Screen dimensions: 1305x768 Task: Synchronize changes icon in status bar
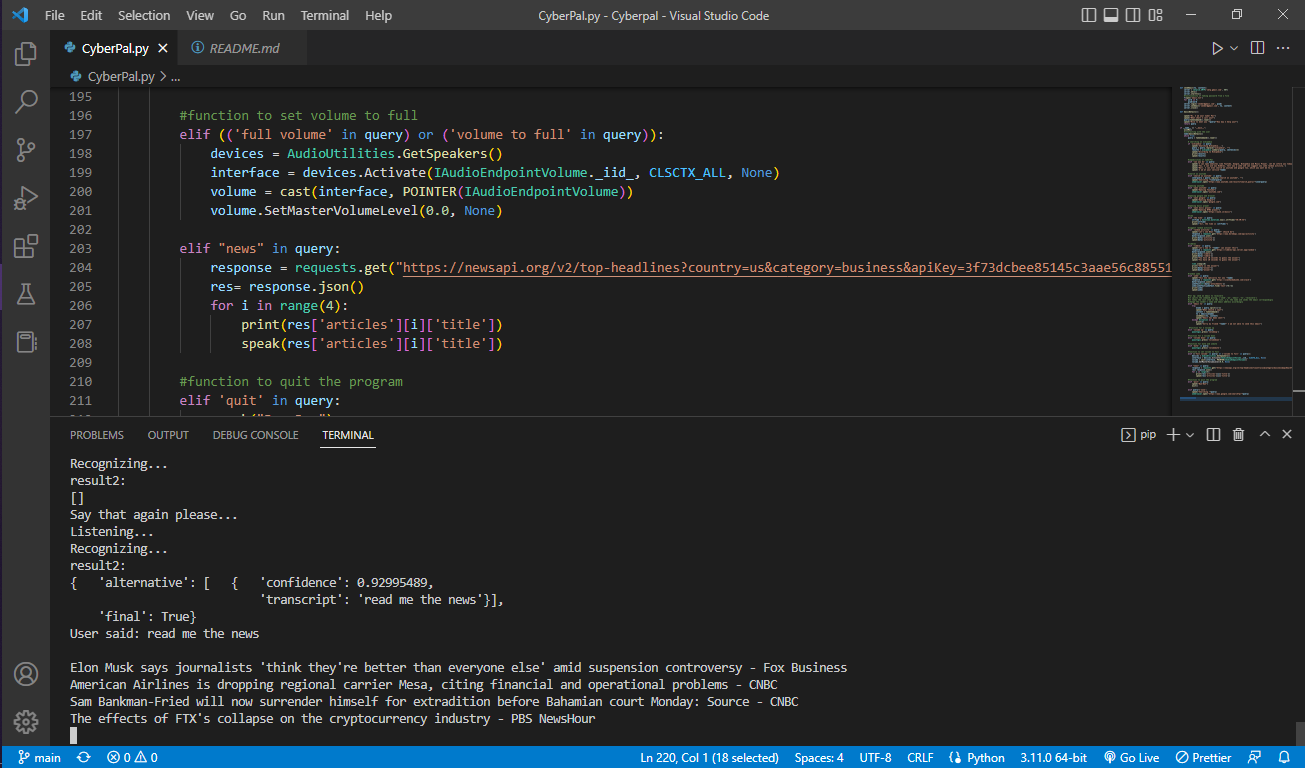pyautogui.click(x=84, y=758)
